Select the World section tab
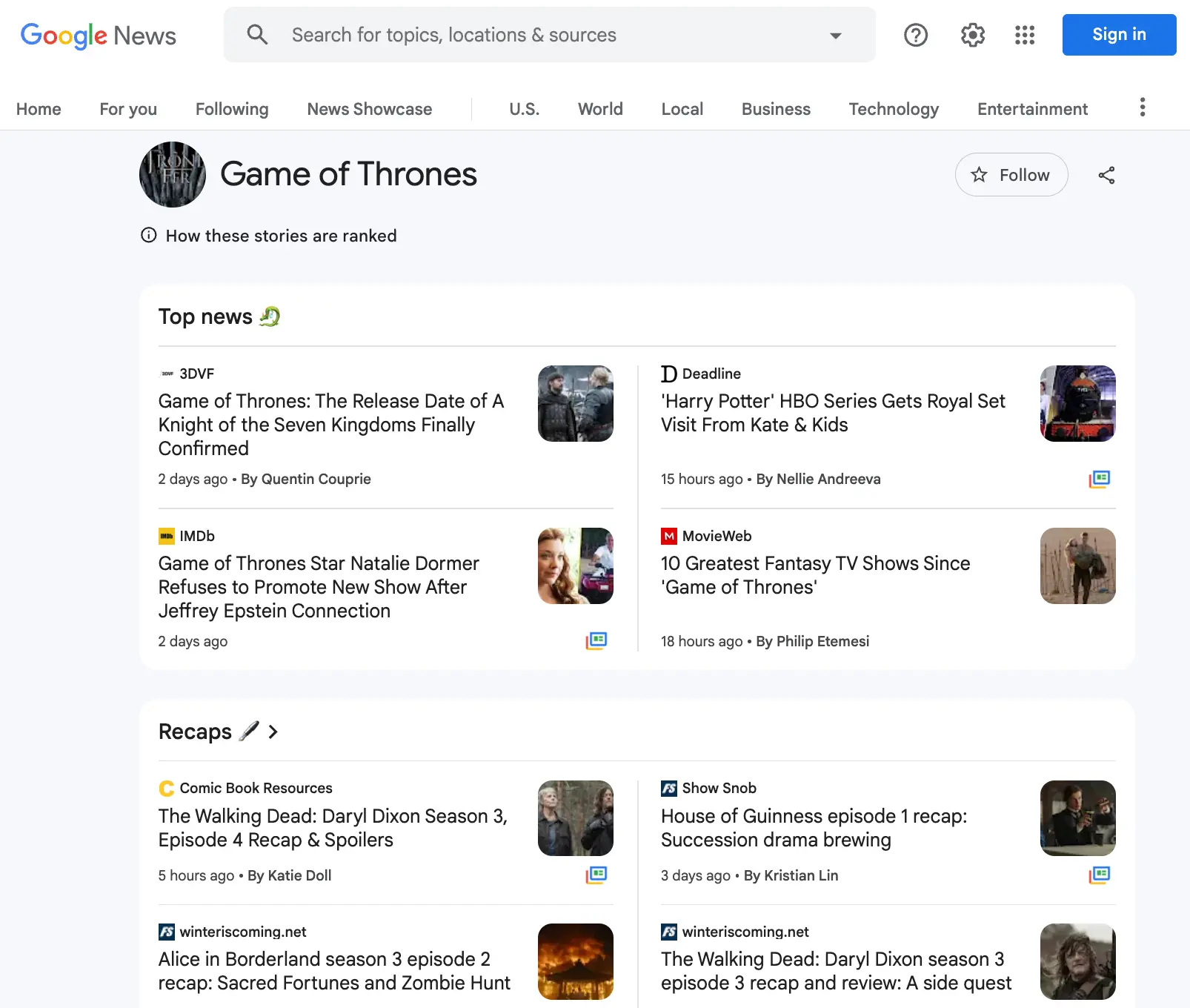 [x=600, y=109]
